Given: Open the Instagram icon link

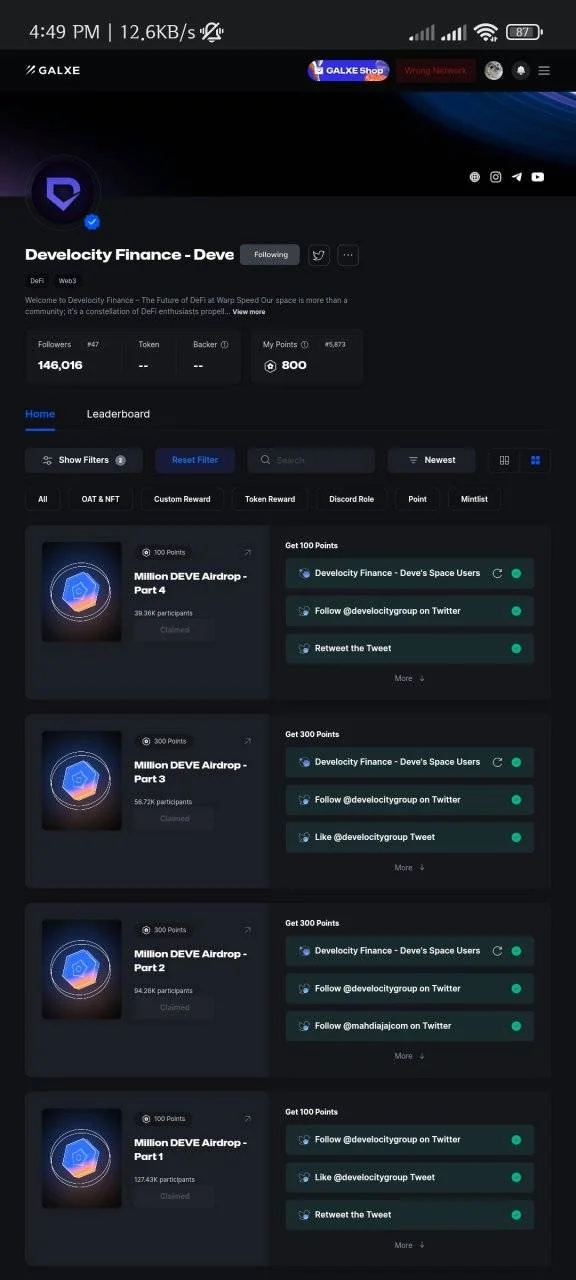Looking at the screenshot, I should [x=496, y=177].
